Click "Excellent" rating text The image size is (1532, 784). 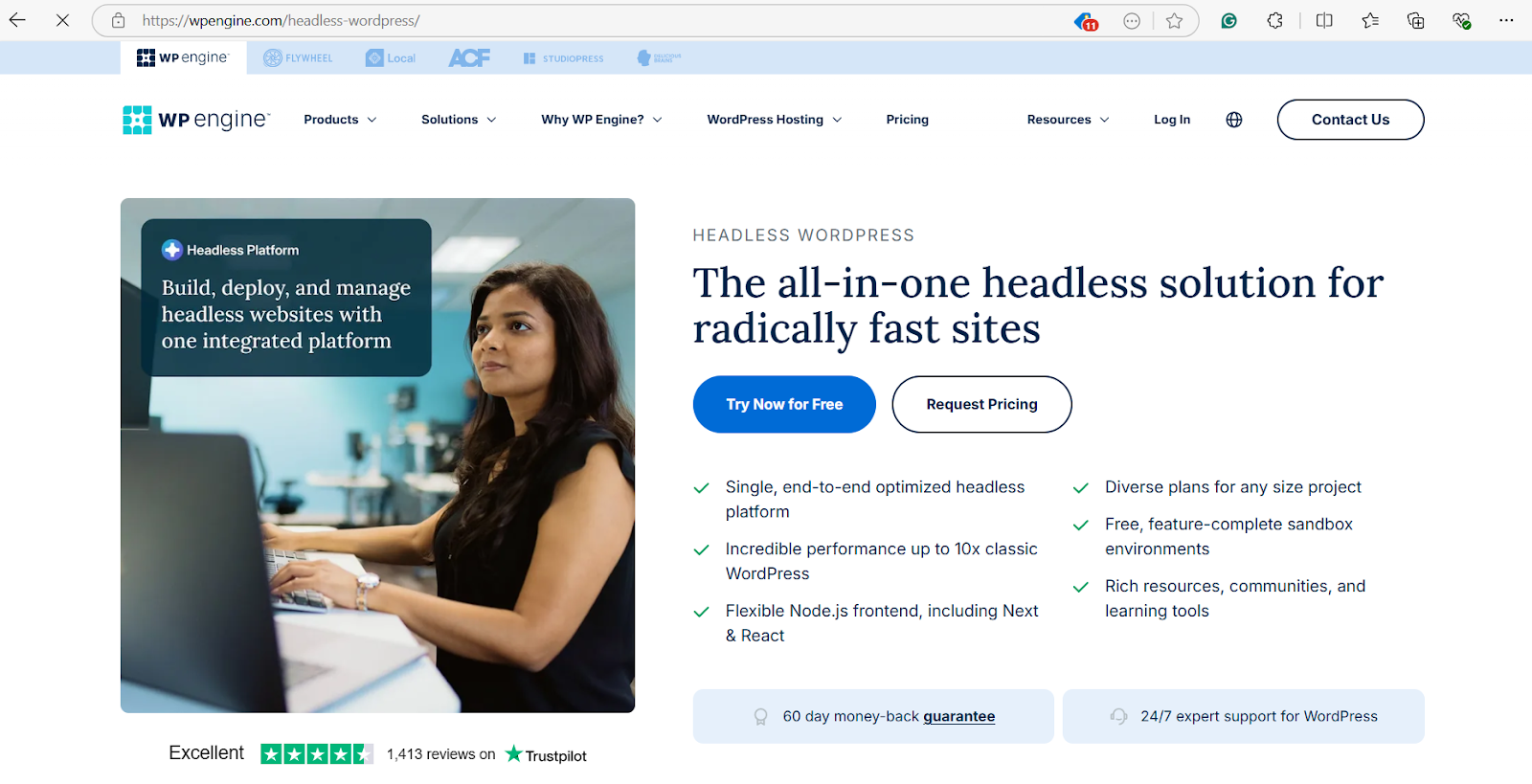tap(206, 753)
